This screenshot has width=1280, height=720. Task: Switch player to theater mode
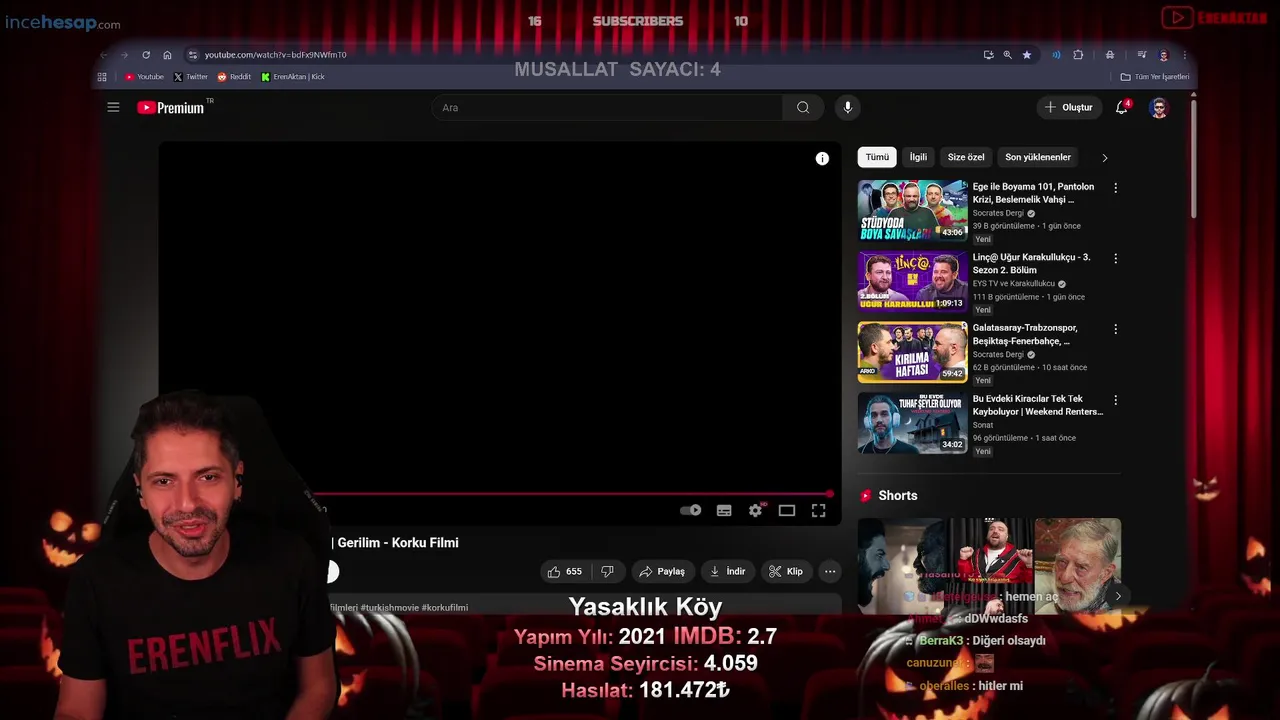[x=787, y=510]
